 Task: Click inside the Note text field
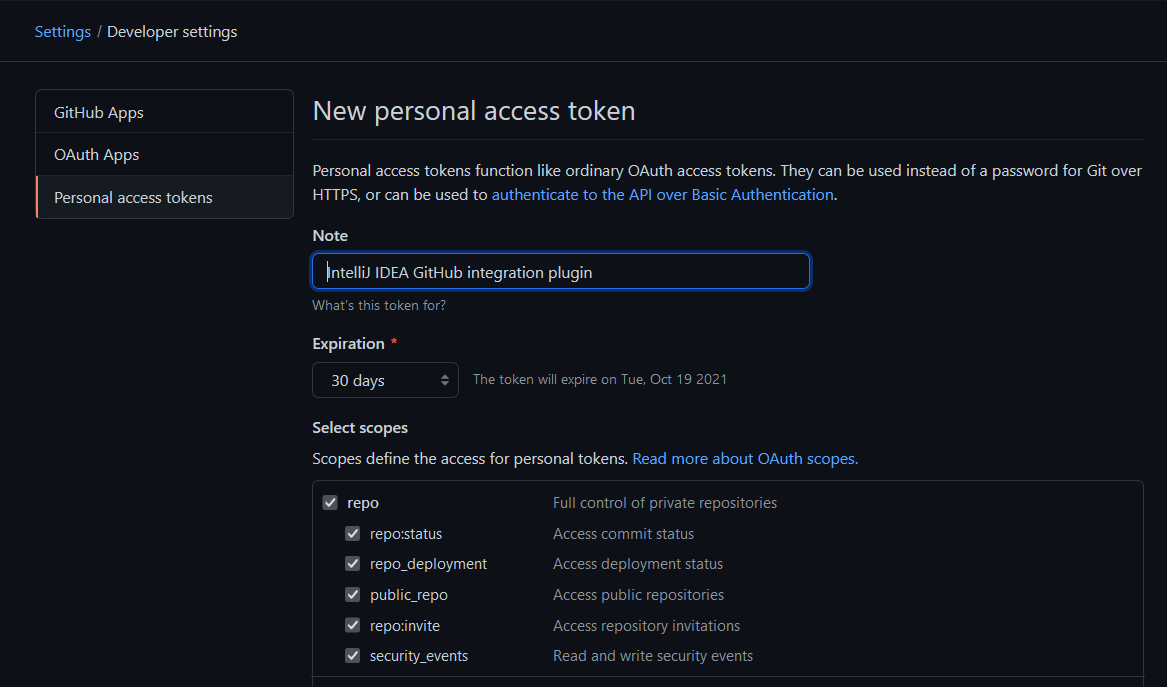[560, 272]
